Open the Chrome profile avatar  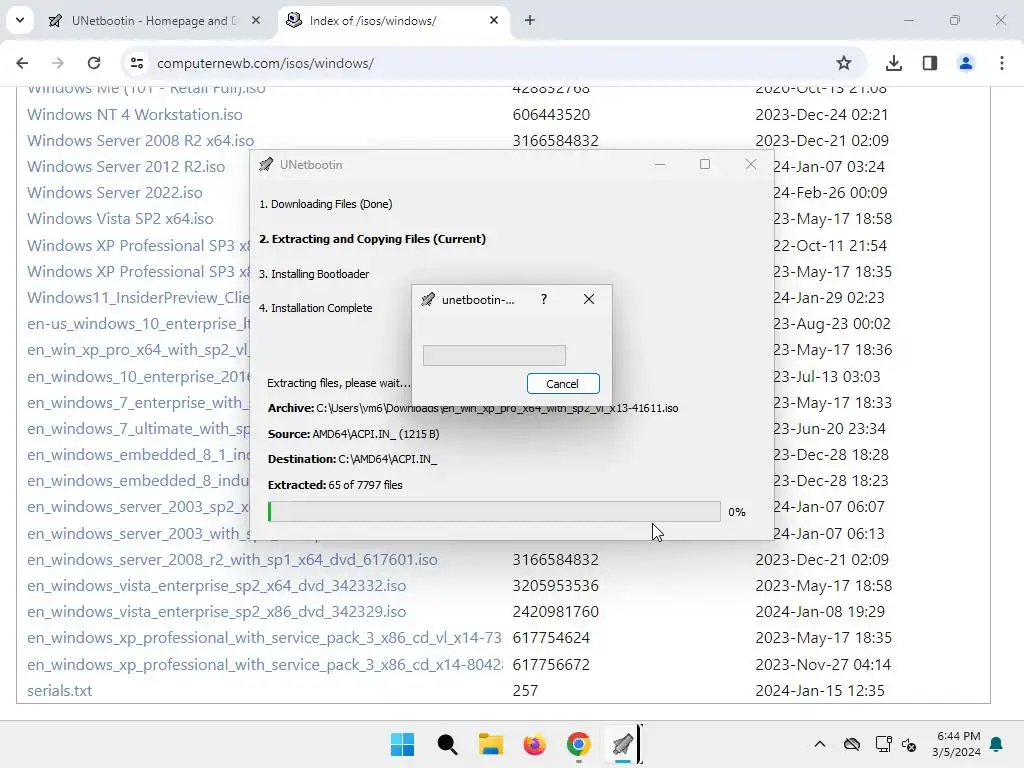966,63
